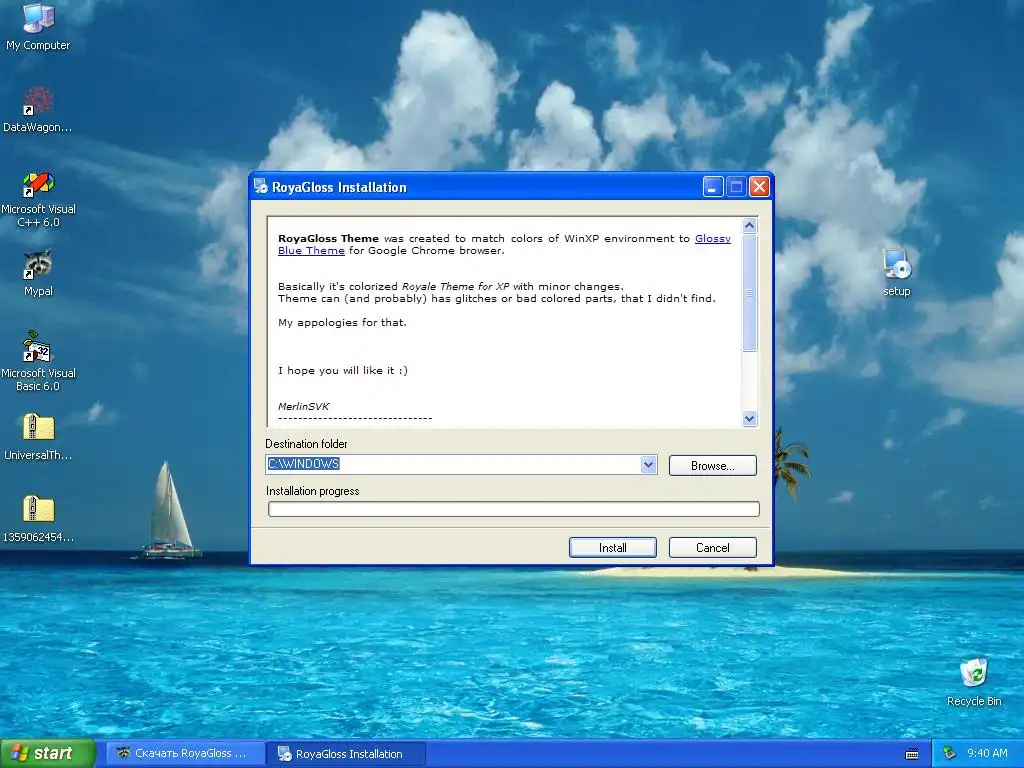1024x768 pixels.
Task: Open the Windows start menu
Action: coord(47,753)
